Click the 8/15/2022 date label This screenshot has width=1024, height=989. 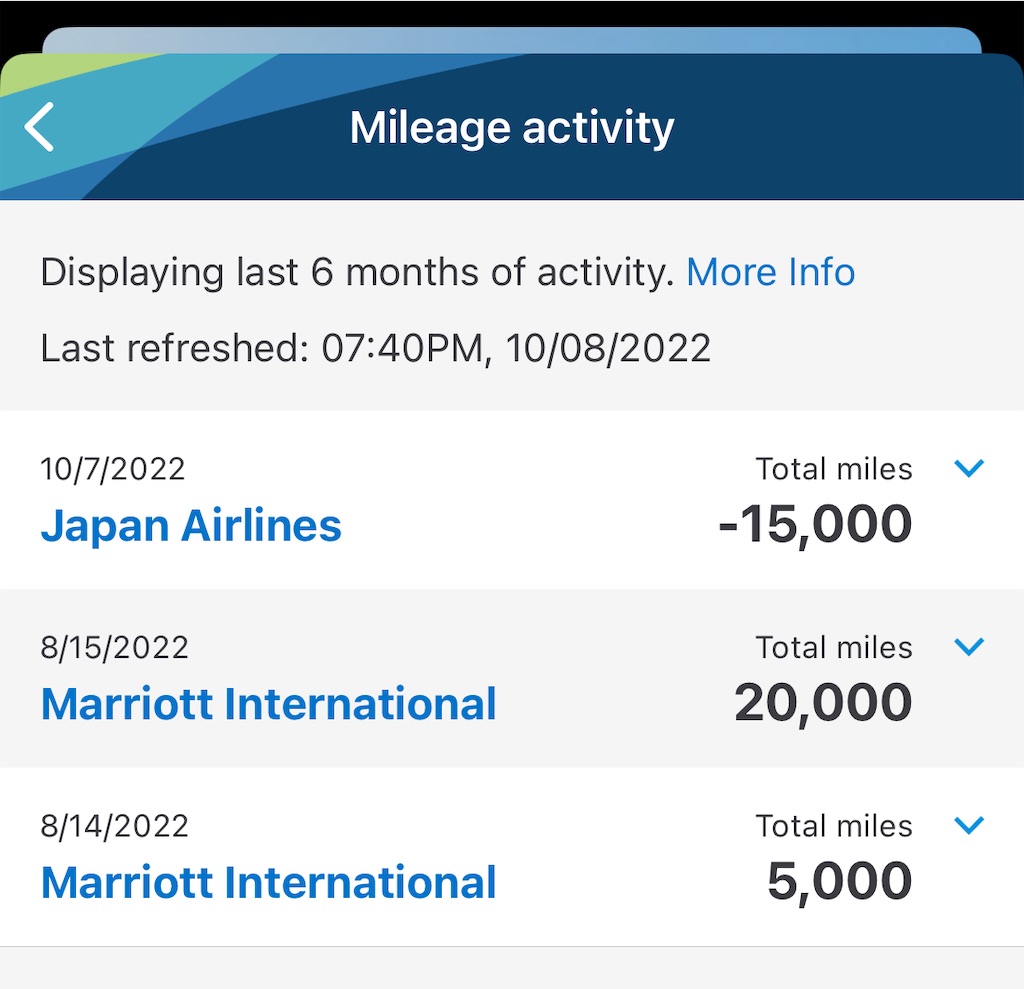115,647
